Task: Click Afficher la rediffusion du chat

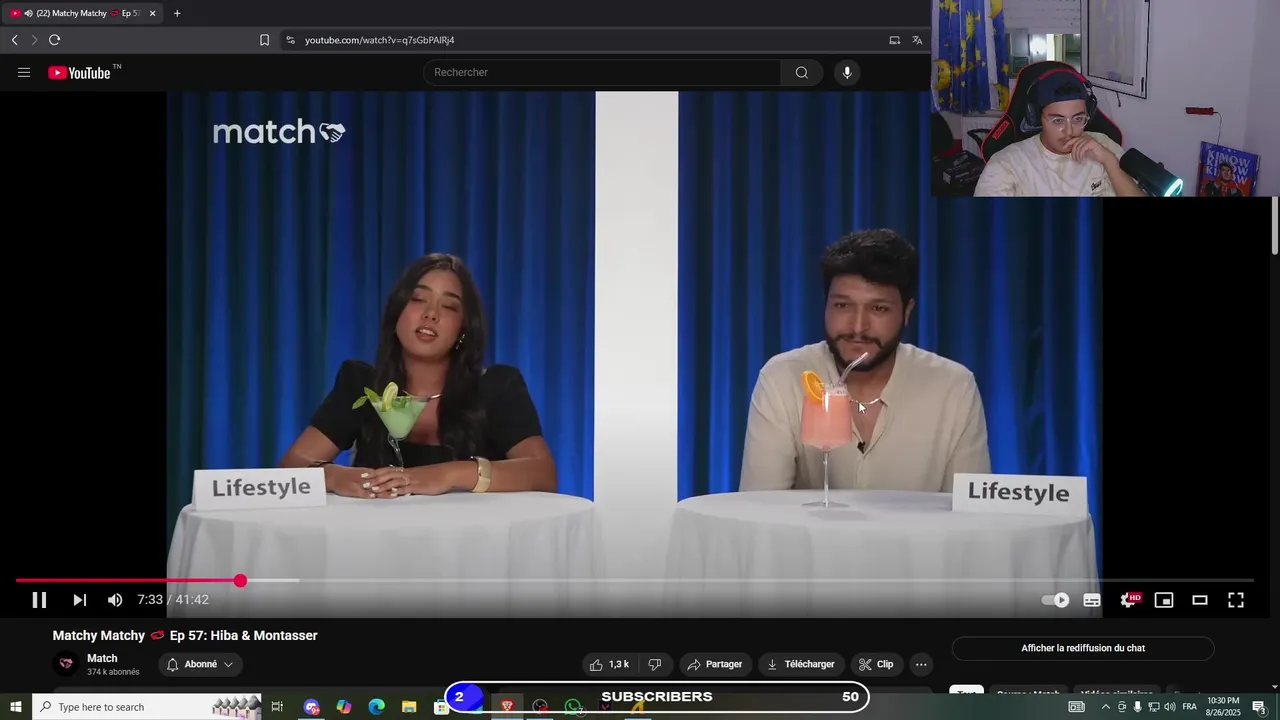Action: [1083, 648]
